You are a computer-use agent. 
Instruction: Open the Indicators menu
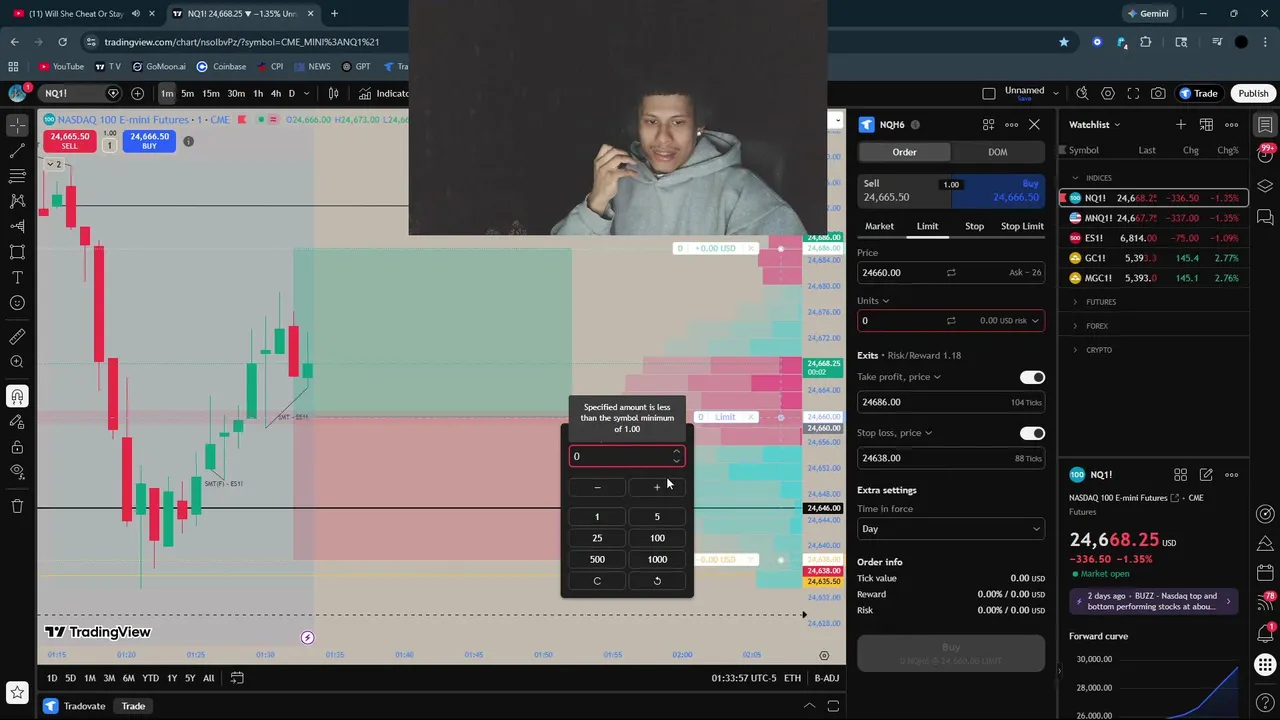tap(384, 93)
